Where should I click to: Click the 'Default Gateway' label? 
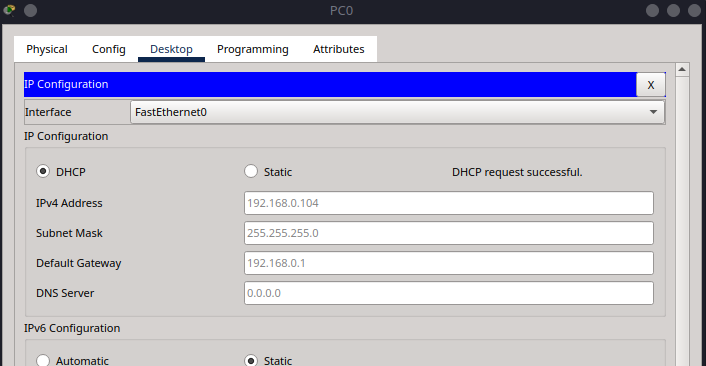point(78,263)
